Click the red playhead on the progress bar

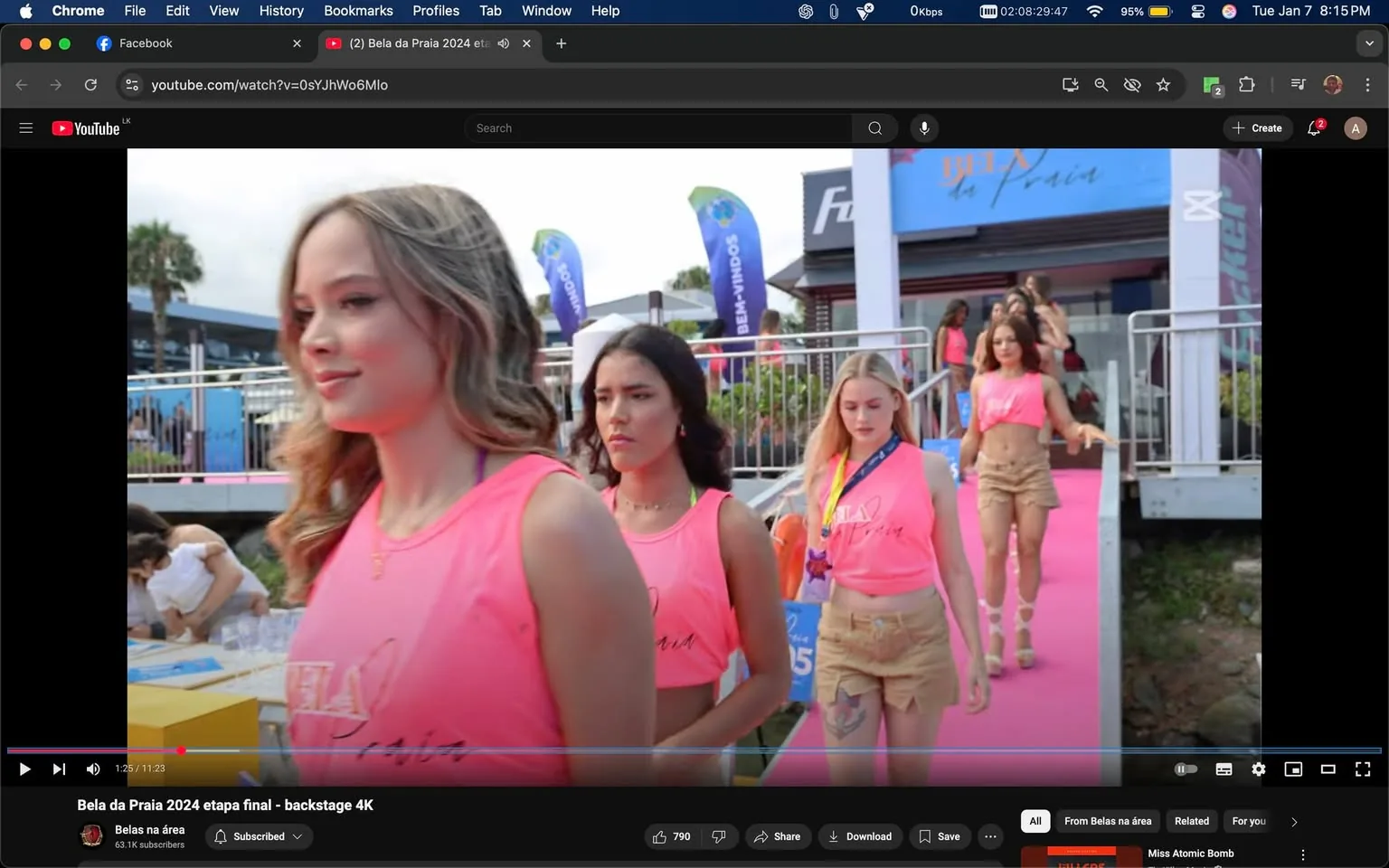[181, 750]
